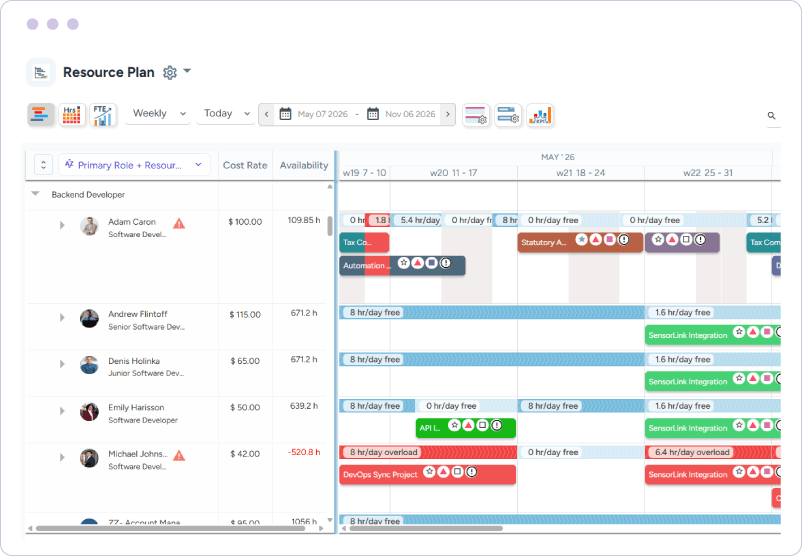Click the square icon on Automation bar

point(432,262)
